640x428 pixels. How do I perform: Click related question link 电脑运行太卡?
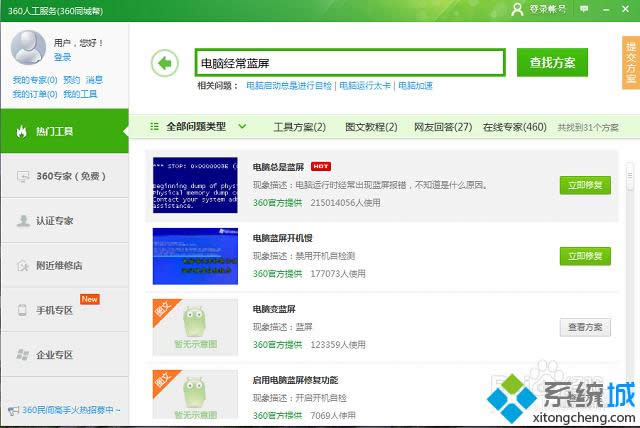click(365, 86)
